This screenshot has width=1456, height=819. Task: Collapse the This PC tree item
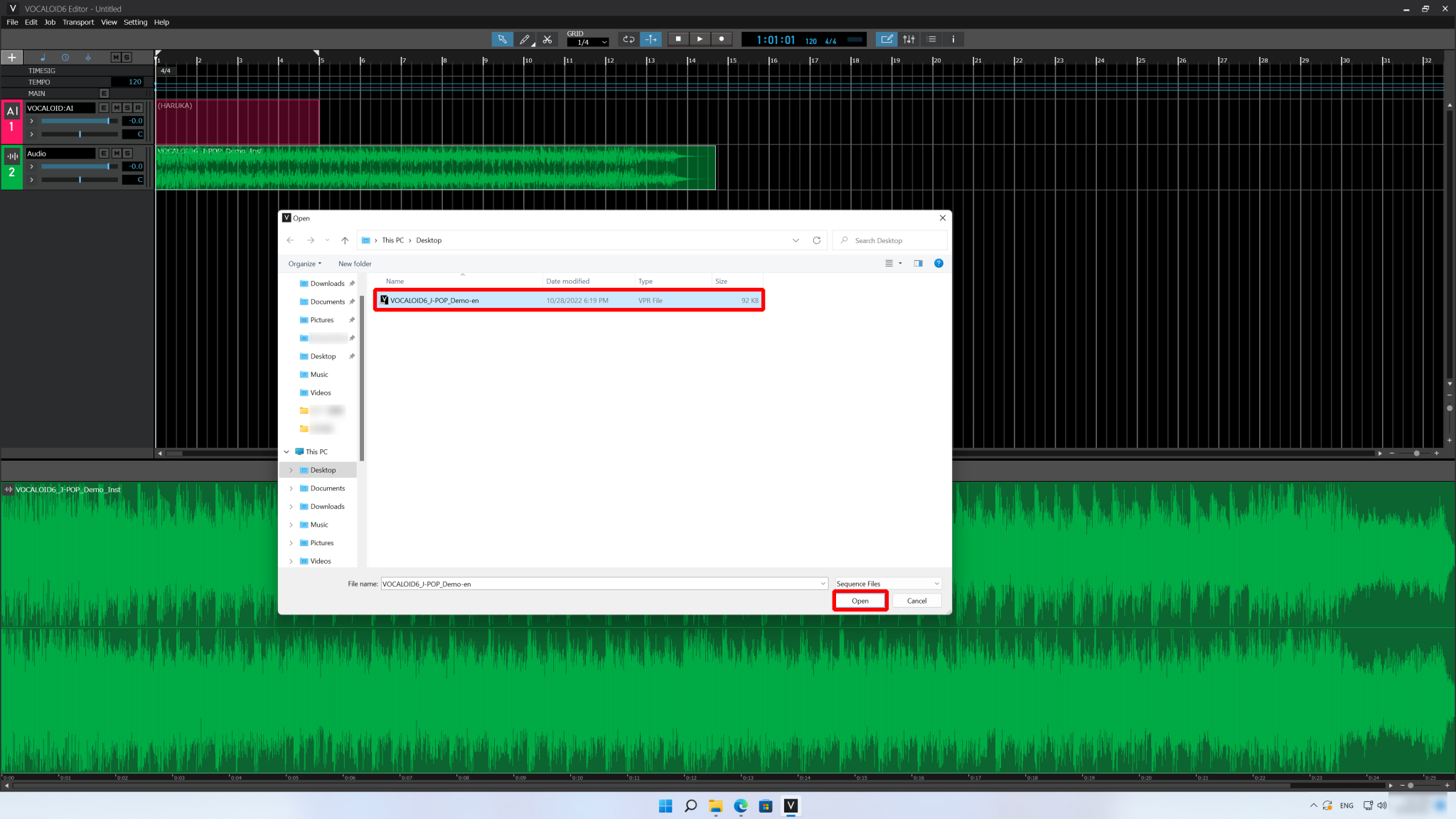coord(287,451)
